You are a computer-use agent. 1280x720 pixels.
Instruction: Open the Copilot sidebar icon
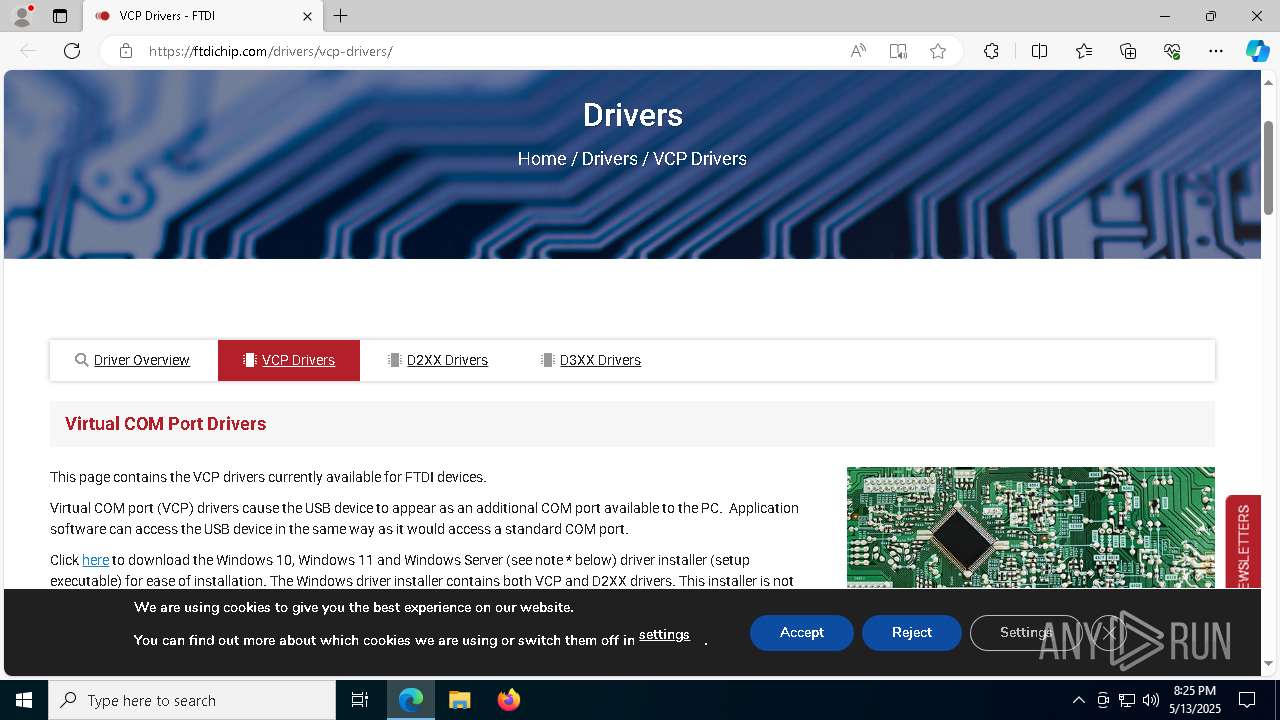pos(1257,51)
